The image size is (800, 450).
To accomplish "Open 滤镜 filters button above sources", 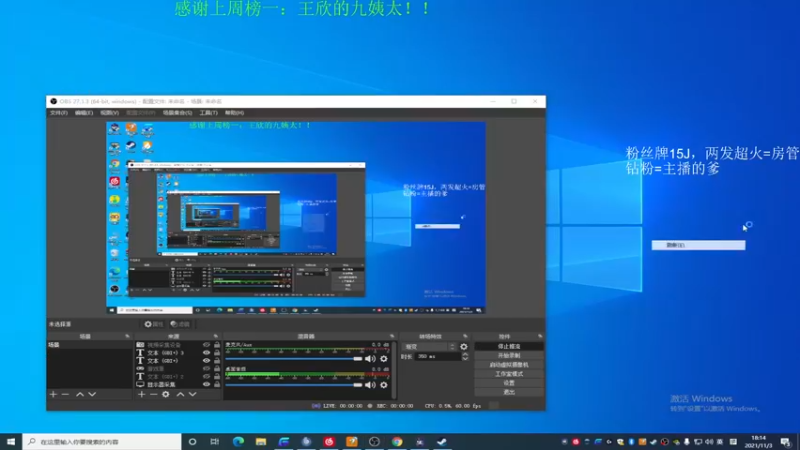I will [180, 324].
